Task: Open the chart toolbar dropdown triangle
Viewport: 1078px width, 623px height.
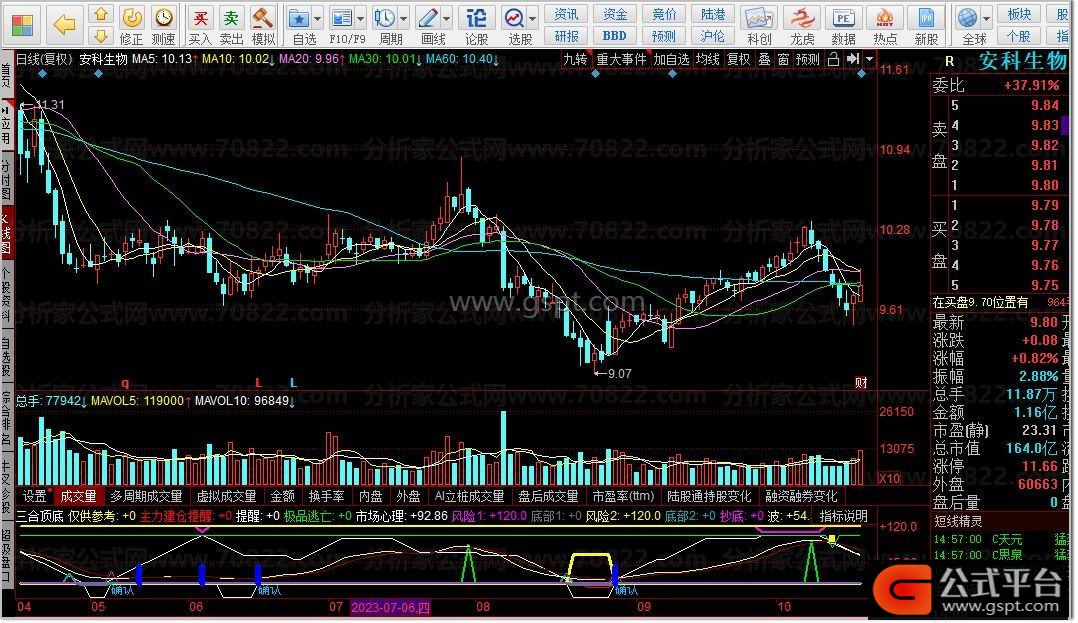Action: pyautogui.click(x=870, y=60)
